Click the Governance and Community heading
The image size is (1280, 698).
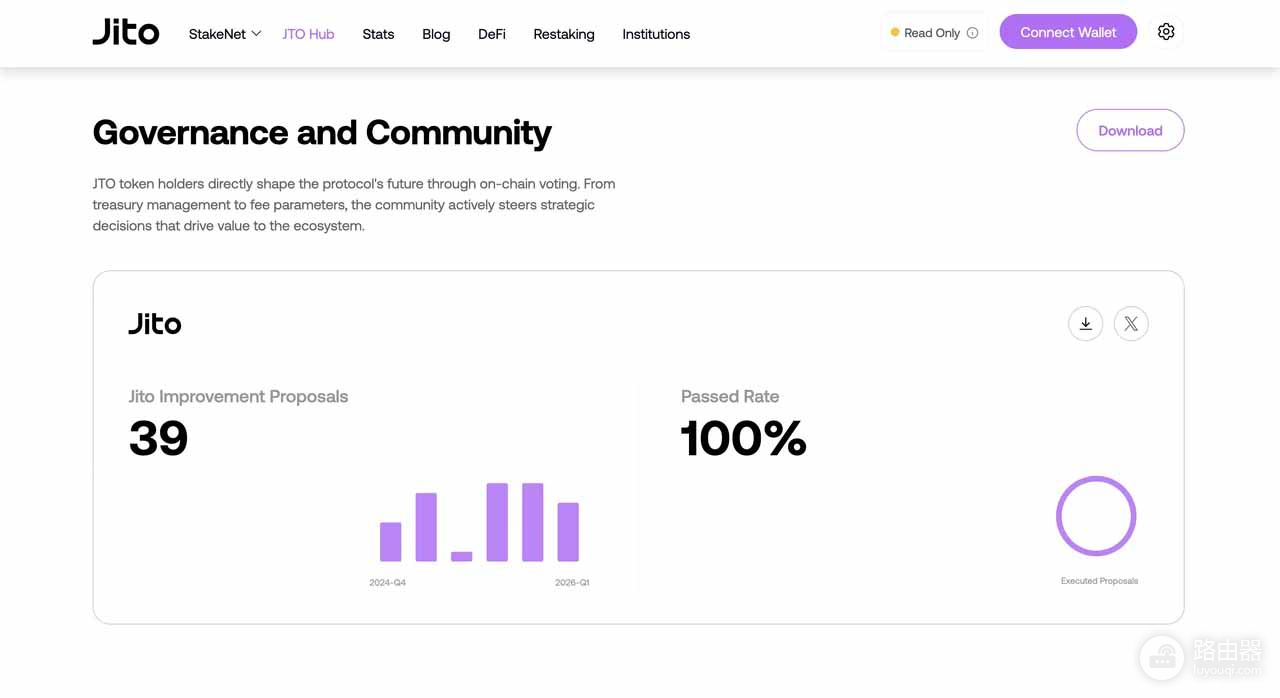click(322, 132)
